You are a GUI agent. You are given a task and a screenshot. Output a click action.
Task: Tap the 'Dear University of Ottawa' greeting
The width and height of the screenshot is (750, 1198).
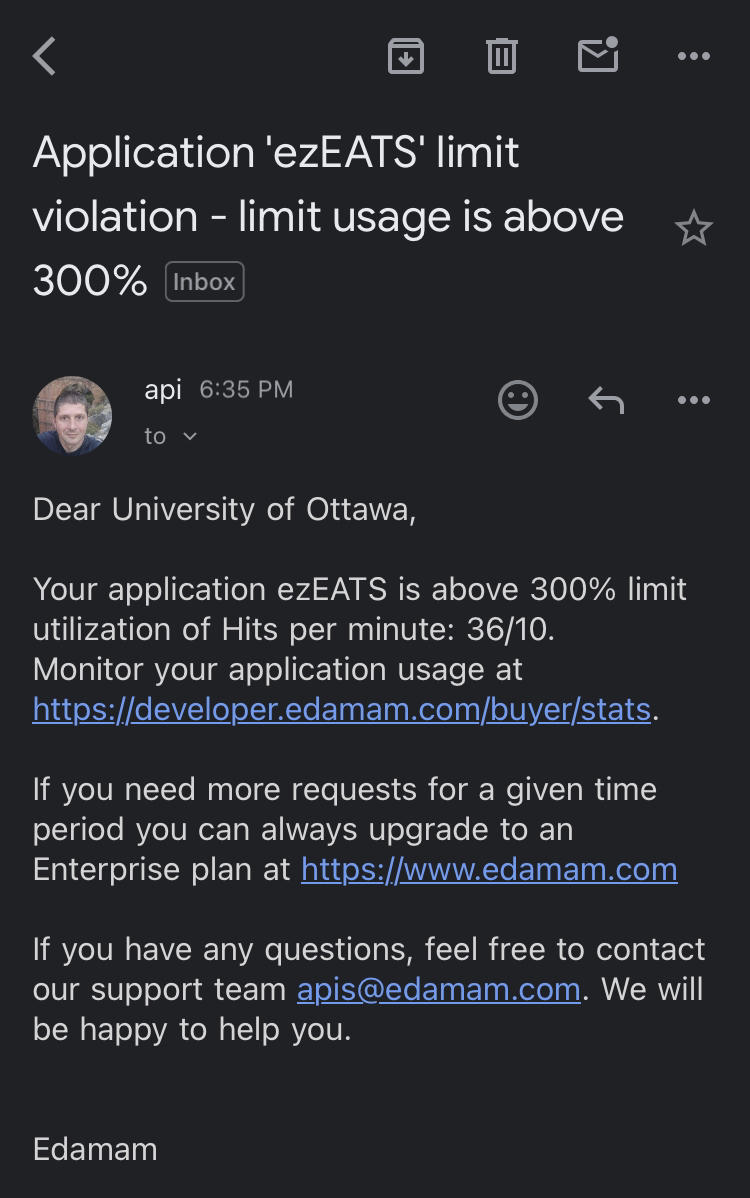[224, 509]
